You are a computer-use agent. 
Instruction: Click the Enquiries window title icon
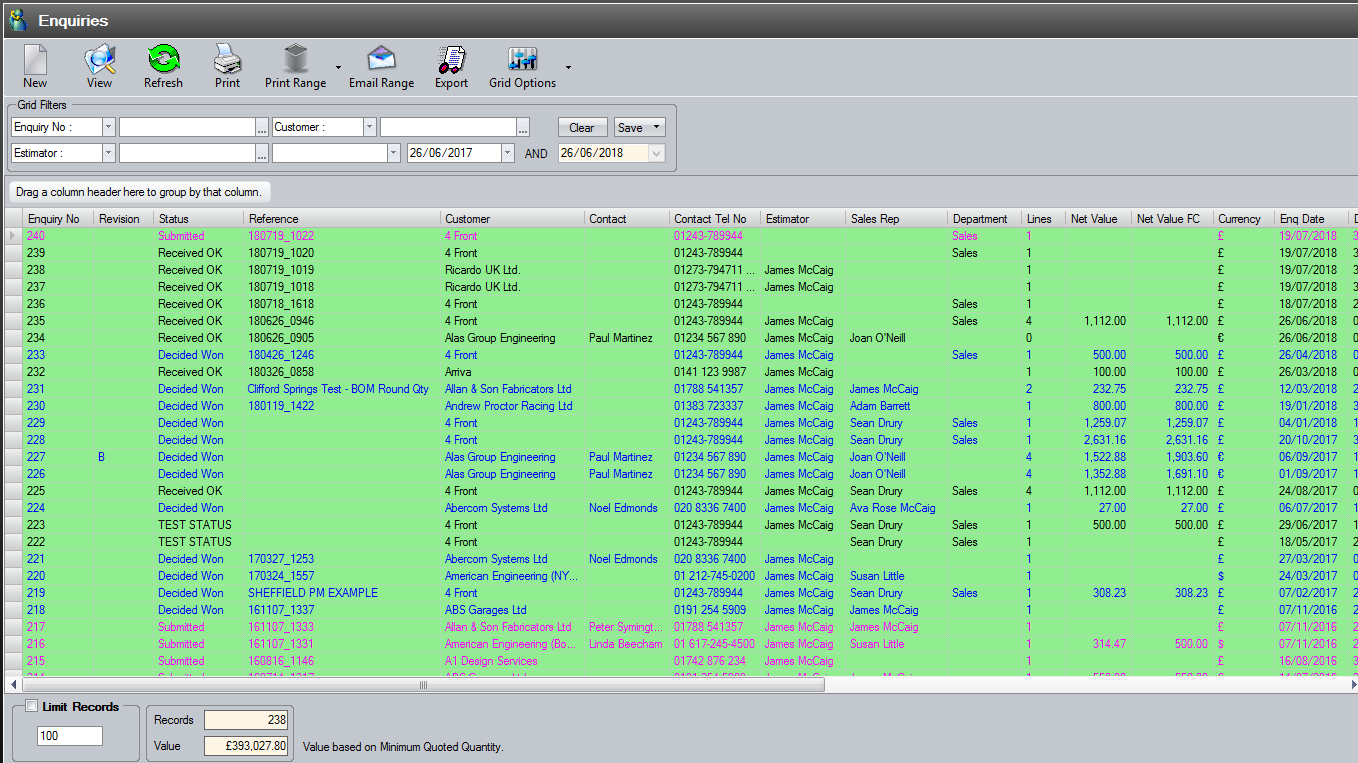(x=18, y=20)
